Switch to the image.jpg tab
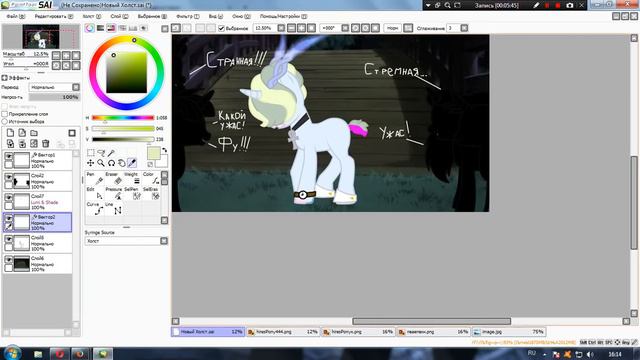Image resolution: width=640 pixels, height=360 pixels. (509, 332)
